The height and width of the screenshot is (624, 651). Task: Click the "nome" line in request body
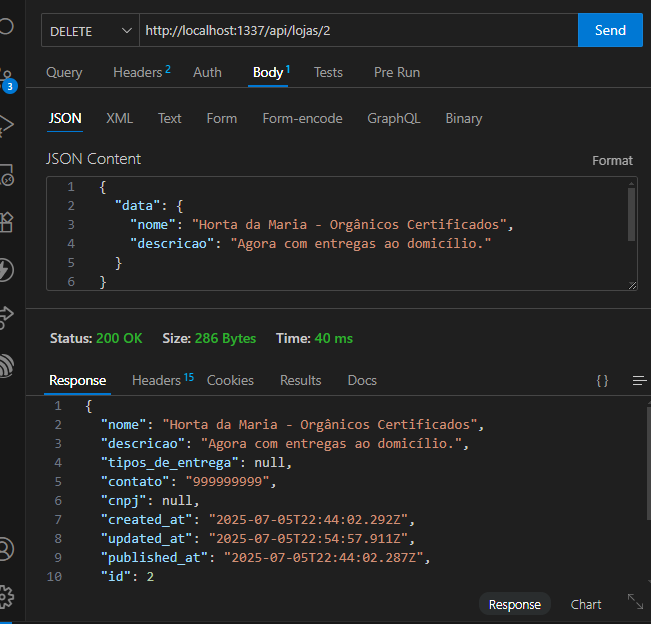[322, 225]
